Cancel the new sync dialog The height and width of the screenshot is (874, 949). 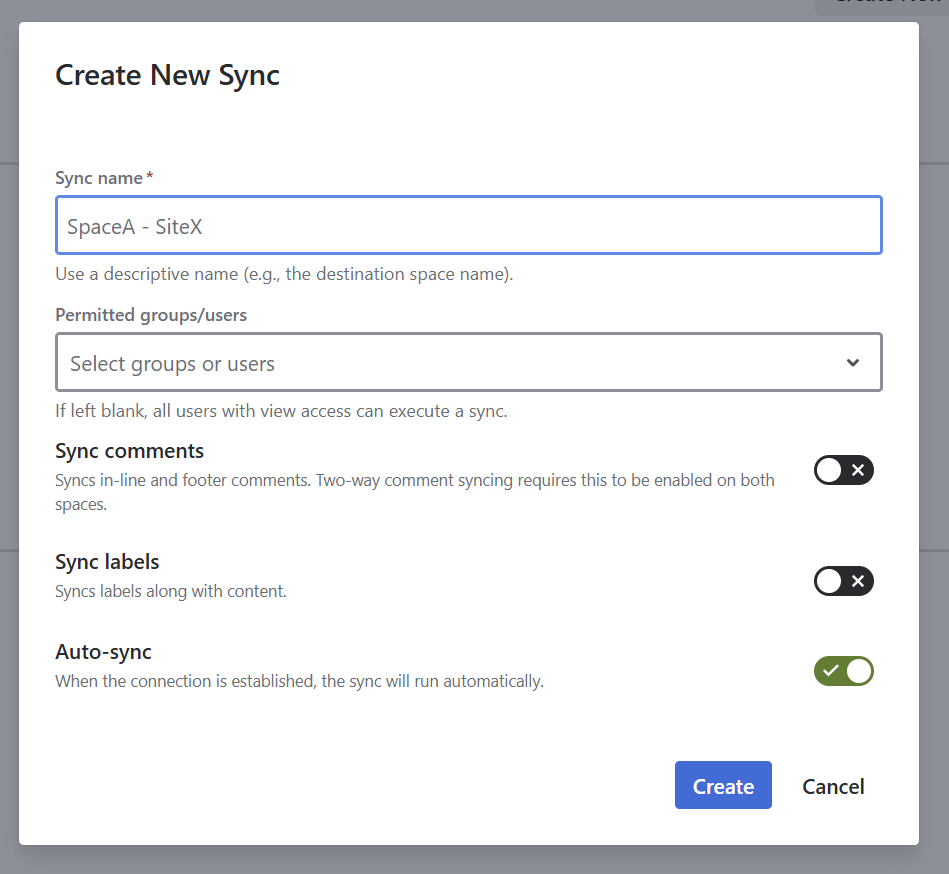point(832,786)
